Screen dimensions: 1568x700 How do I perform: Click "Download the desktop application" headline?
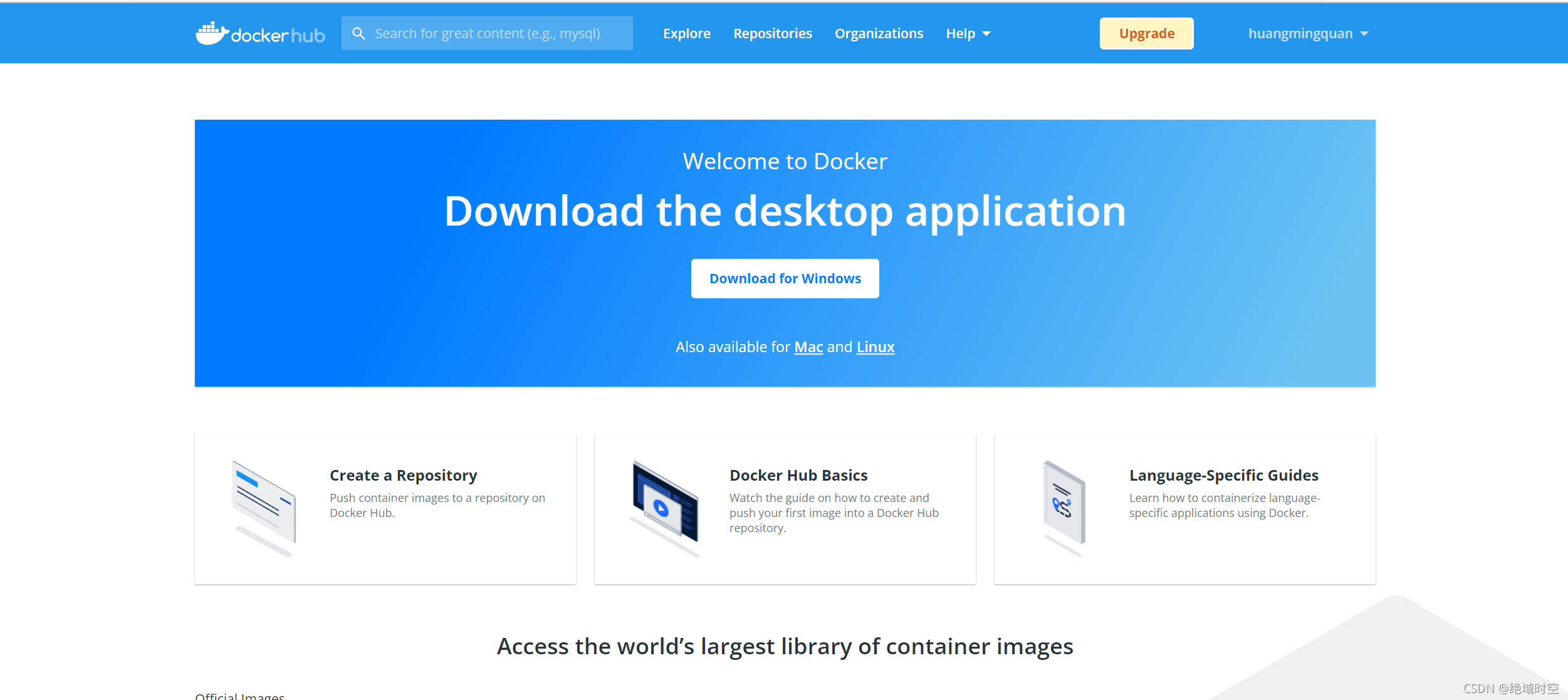785,211
